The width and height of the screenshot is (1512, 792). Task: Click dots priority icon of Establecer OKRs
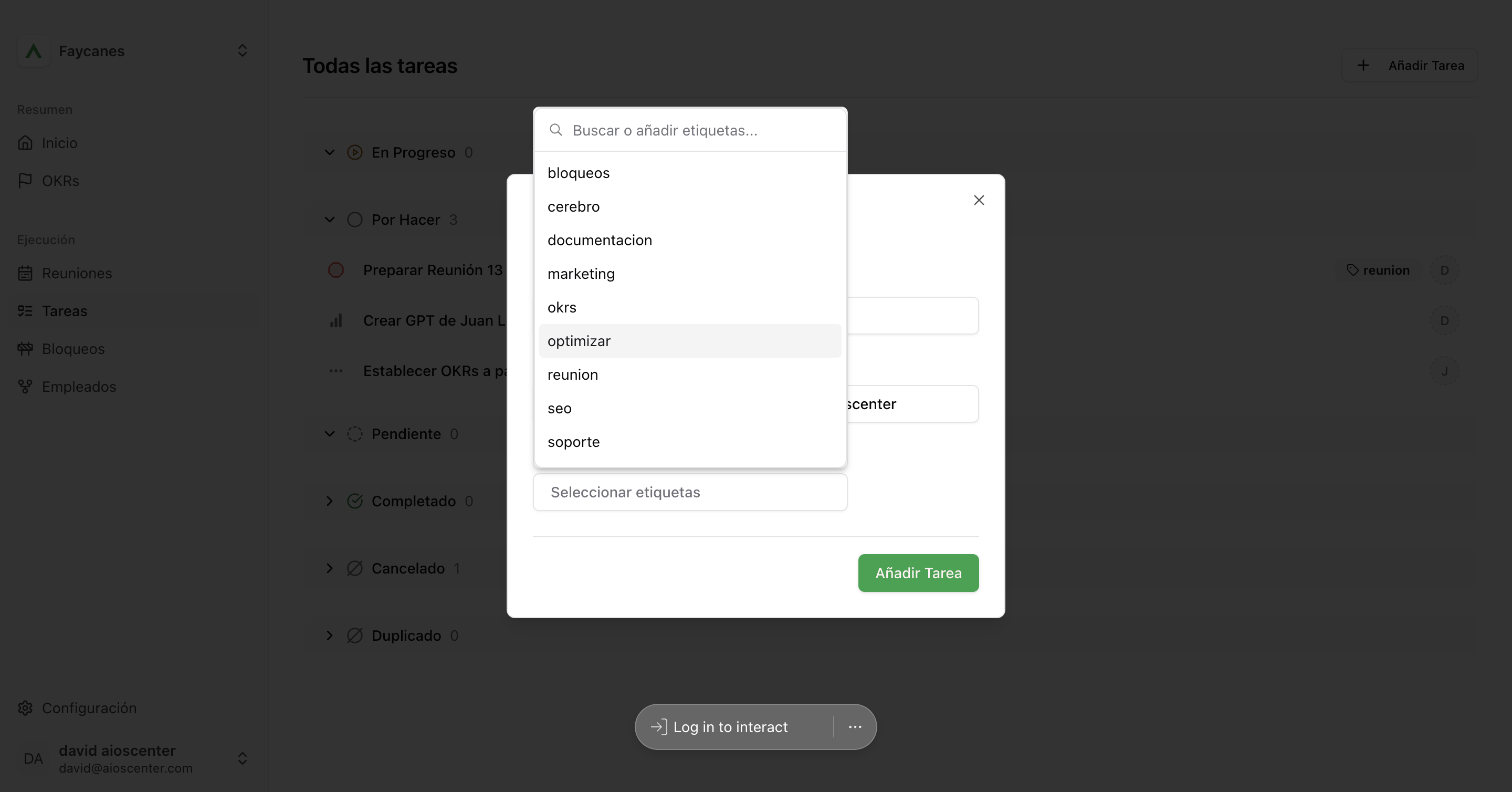click(x=336, y=371)
